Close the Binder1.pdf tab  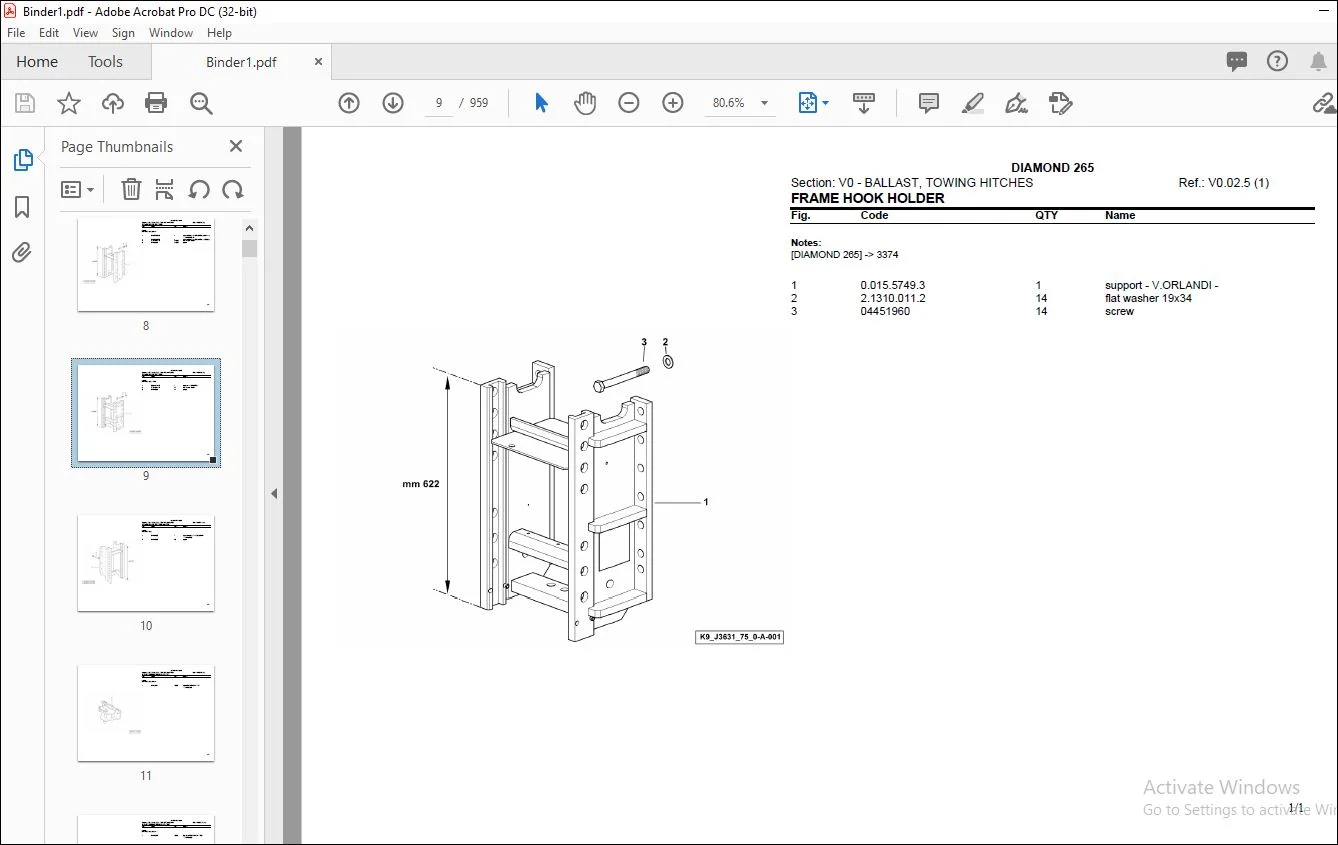tap(319, 62)
